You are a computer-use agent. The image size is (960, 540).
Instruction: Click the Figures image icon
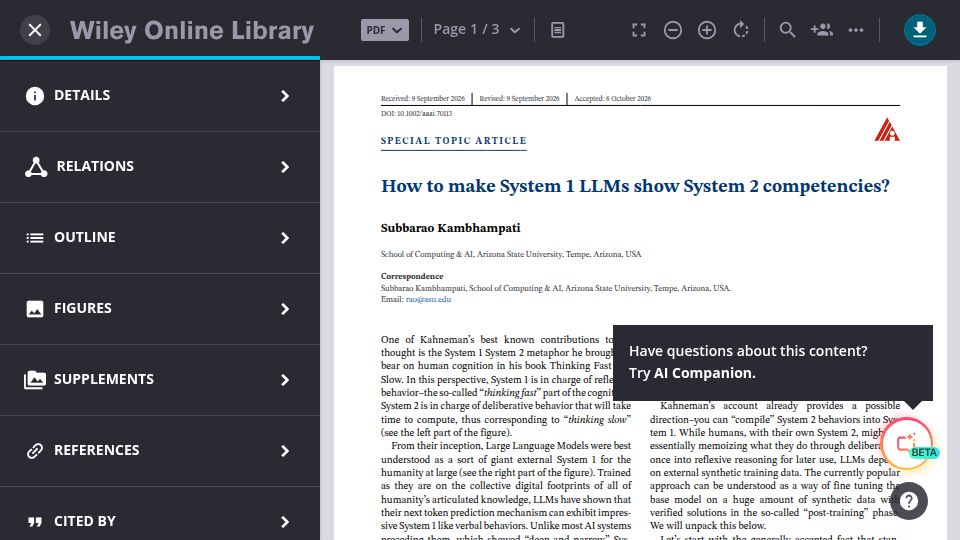[x=35, y=309]
